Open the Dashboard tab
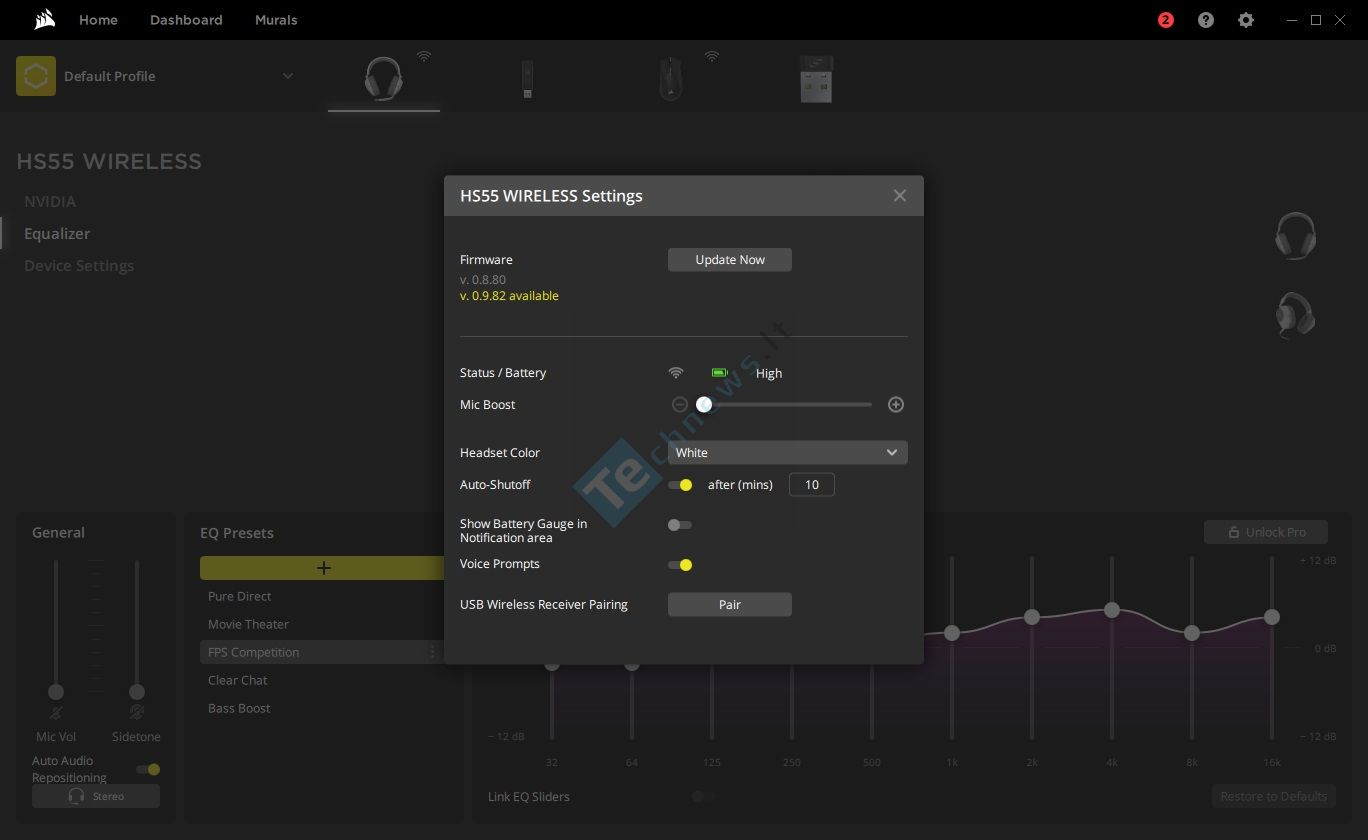This screenshot has height=840, width=1368. point(186,20)
